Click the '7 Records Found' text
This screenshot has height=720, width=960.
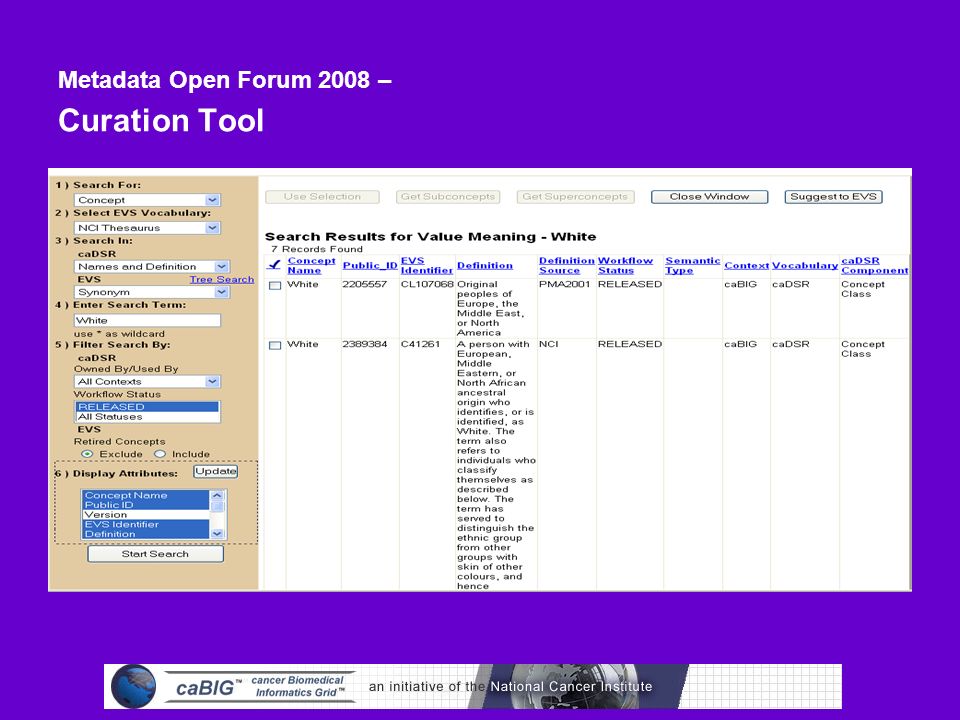(317, 249)
